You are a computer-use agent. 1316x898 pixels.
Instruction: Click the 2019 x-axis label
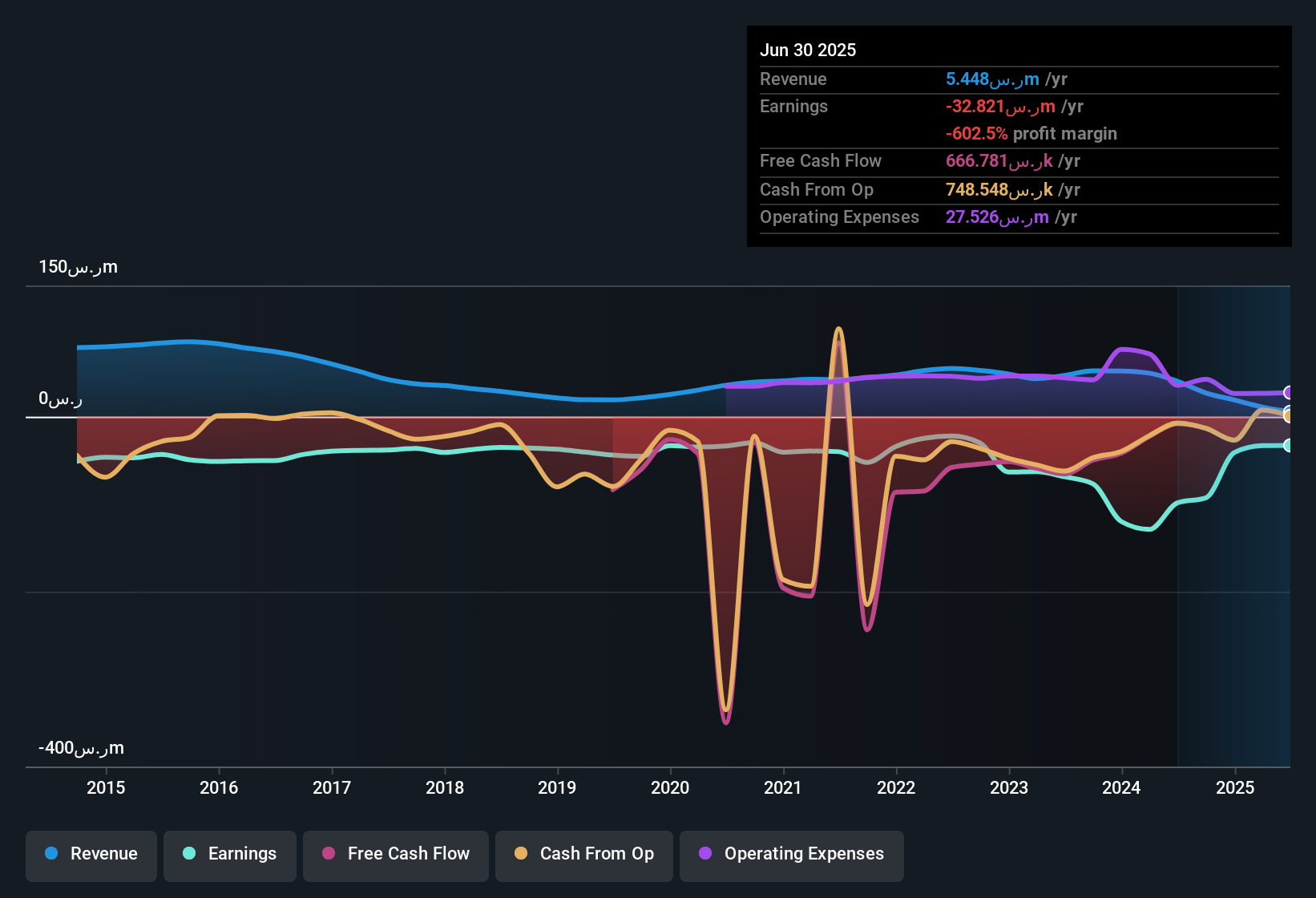click(557, 787)
